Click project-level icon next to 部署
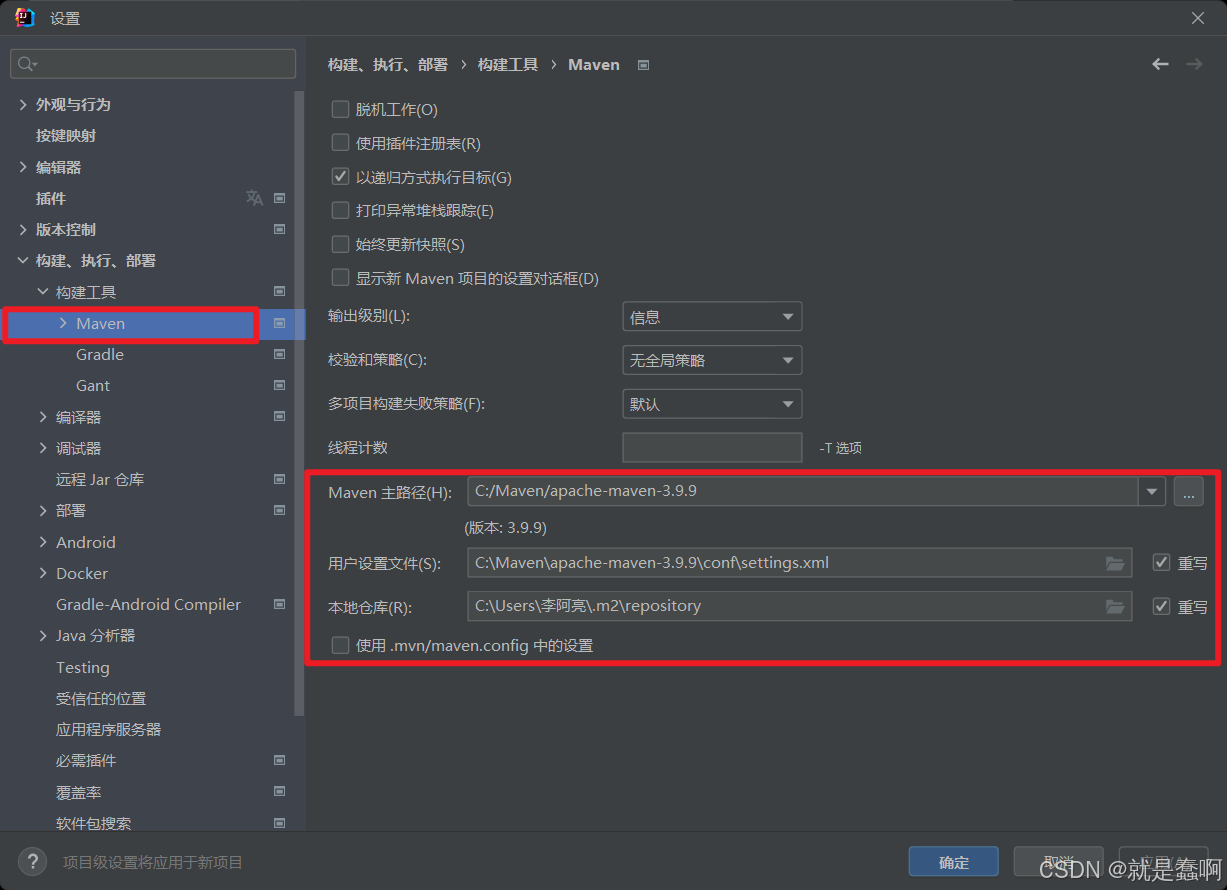The width and height of the screenshot is (1227, 890). (280, 510)
